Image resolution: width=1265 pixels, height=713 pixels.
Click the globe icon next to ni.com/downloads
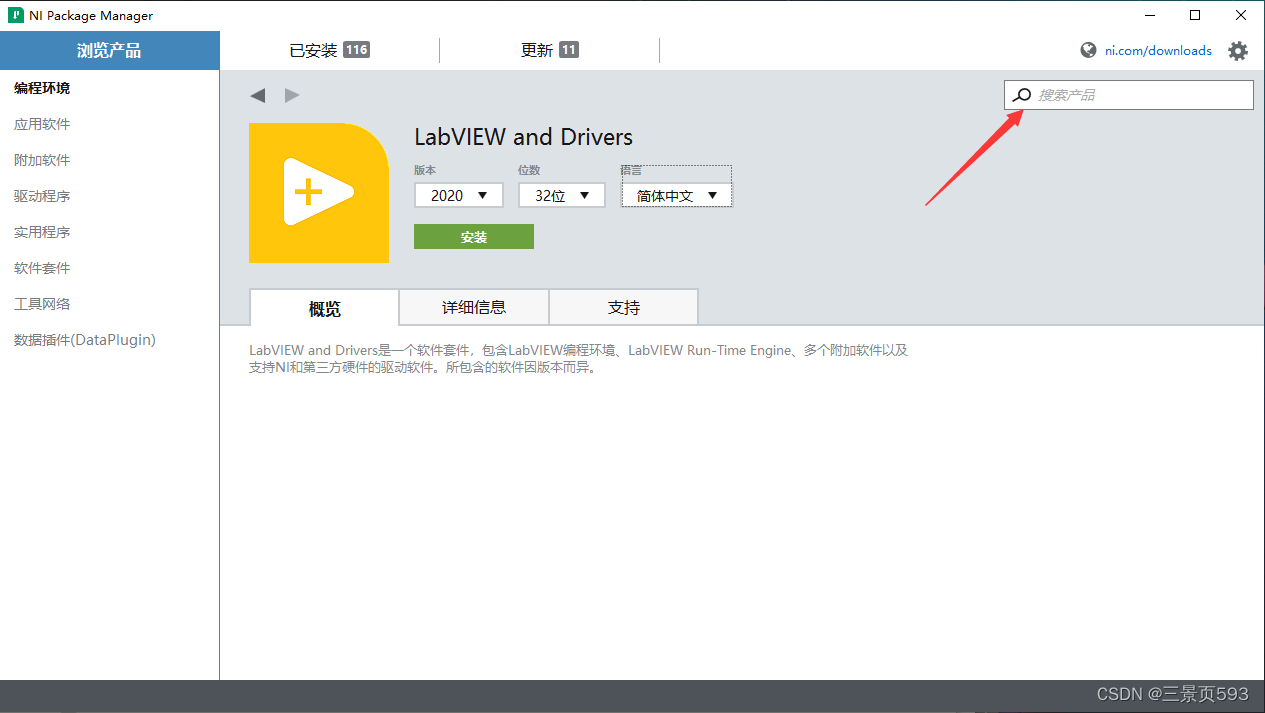(1086, 50)
